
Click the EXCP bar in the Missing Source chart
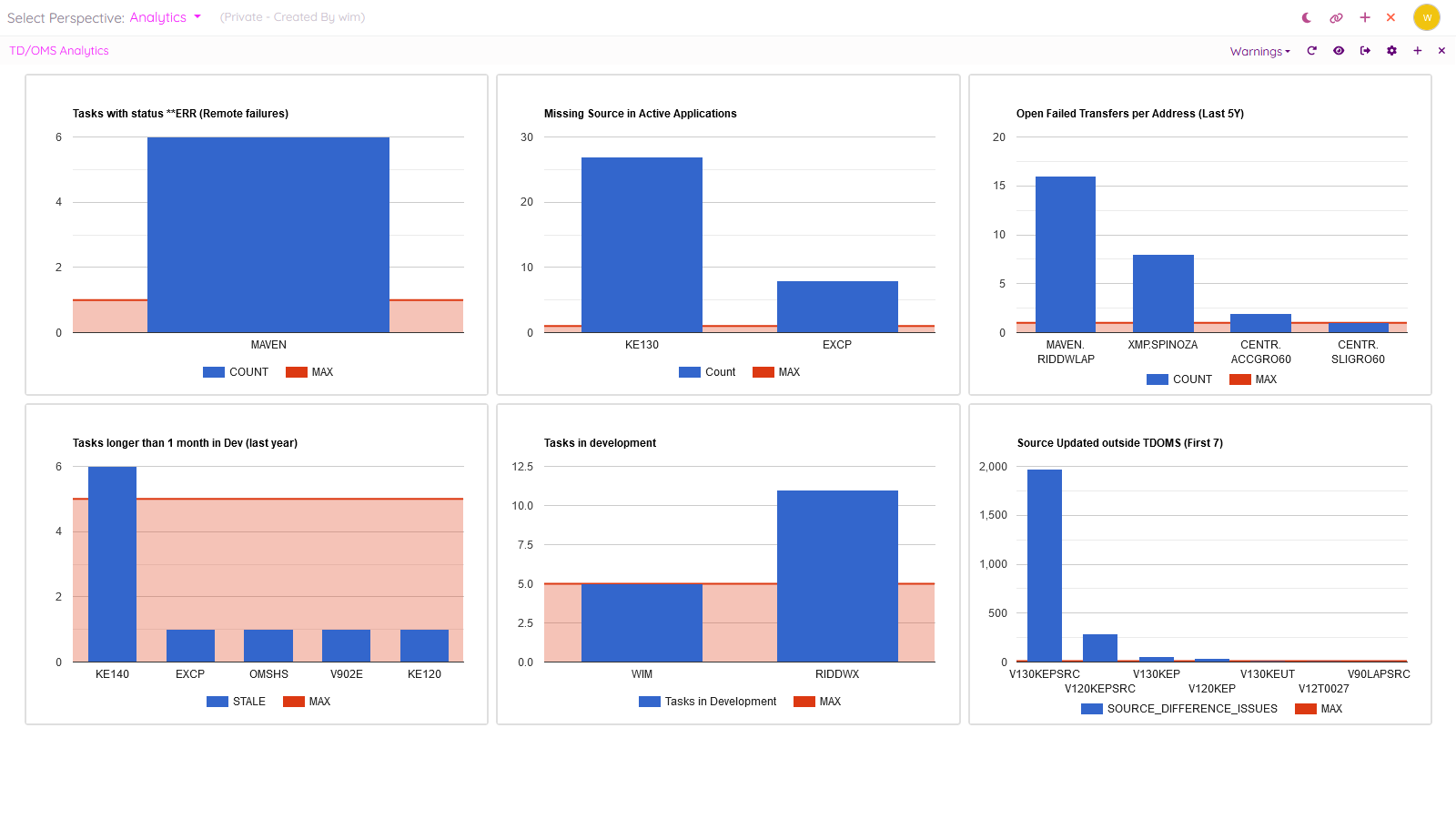[837, 307]
